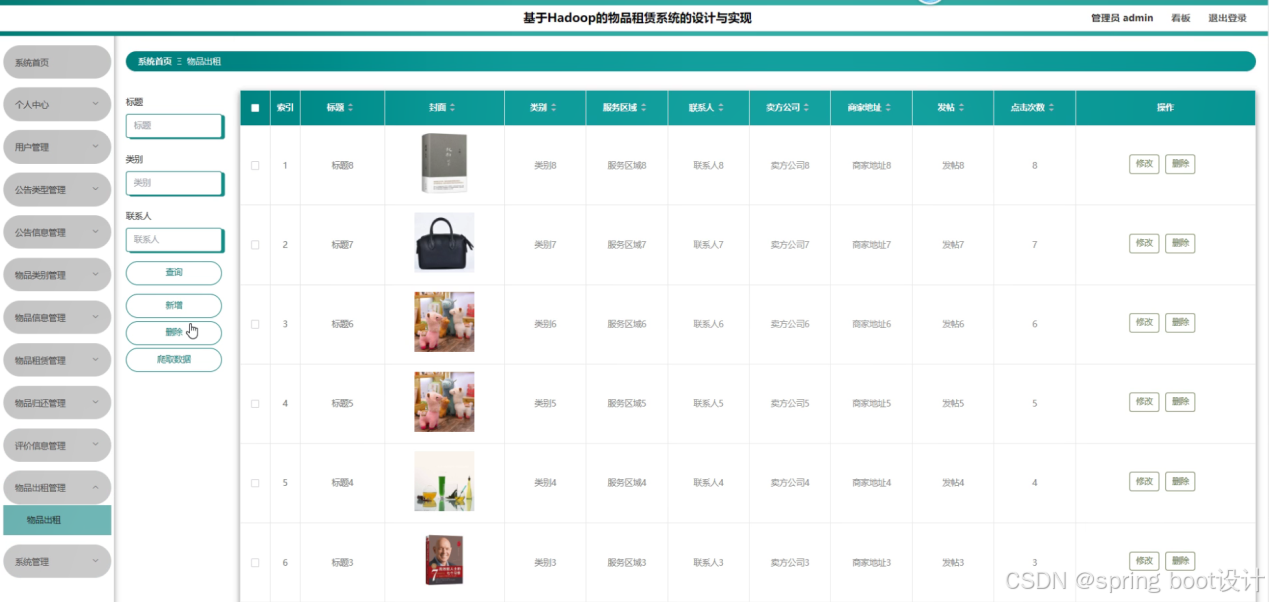This screenshot has height=602, width=1269.
Task: Click the 新增 add button
Action: (x=174, y=306)
